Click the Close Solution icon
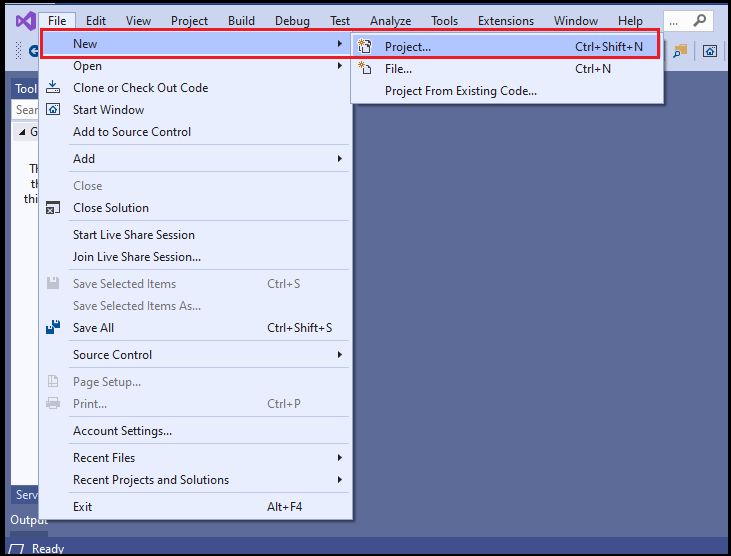The image size is (731, 556). [x=53, y=207]
